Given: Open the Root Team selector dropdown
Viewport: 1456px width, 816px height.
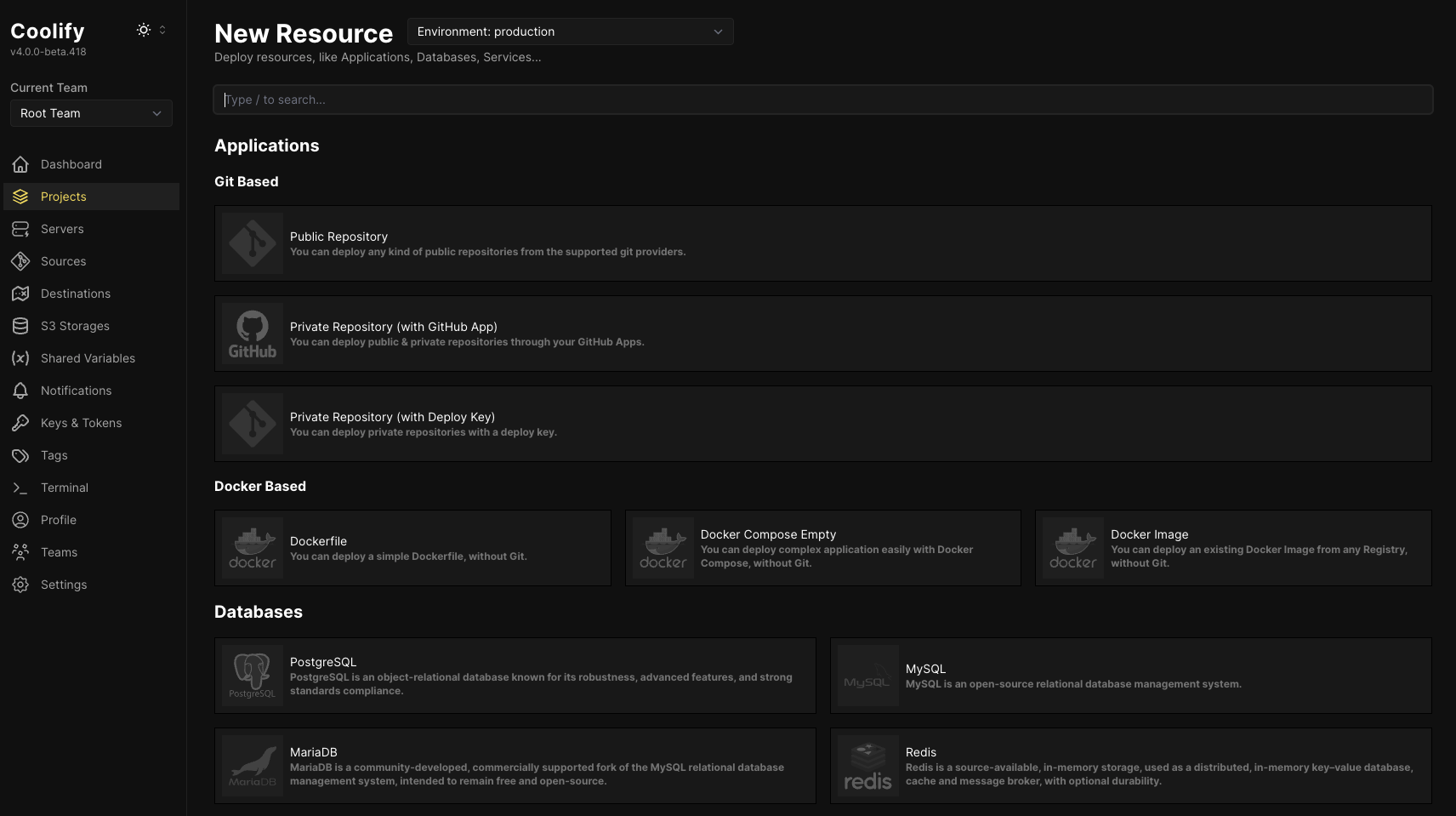Looking at the screenshot, I should click(91, 113).
